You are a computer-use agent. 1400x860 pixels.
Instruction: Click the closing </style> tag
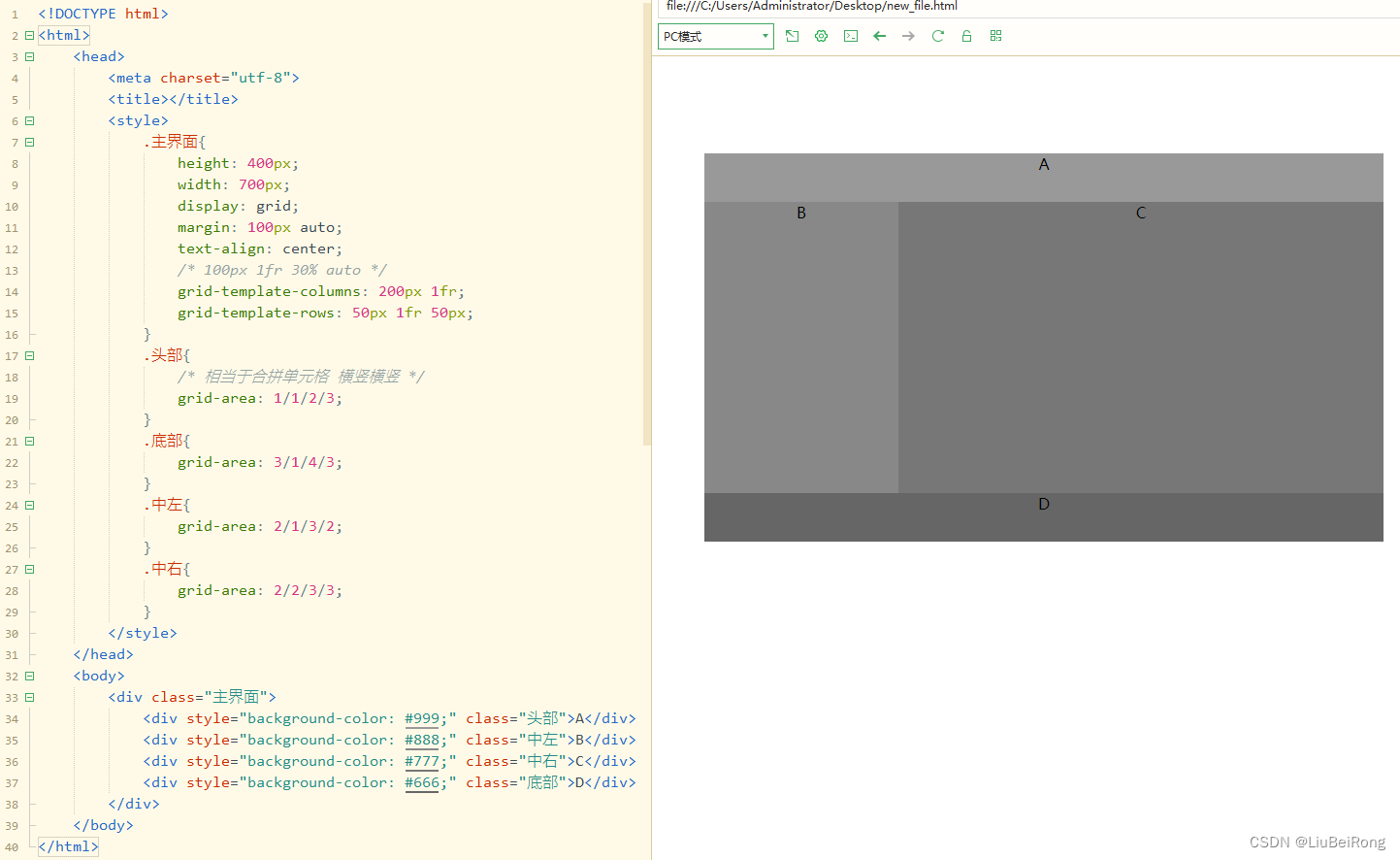coord(143,633)
